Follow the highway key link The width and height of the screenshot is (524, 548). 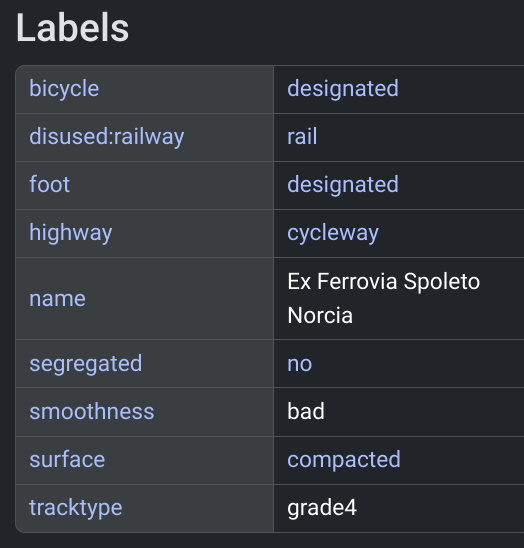pos(71,232)
